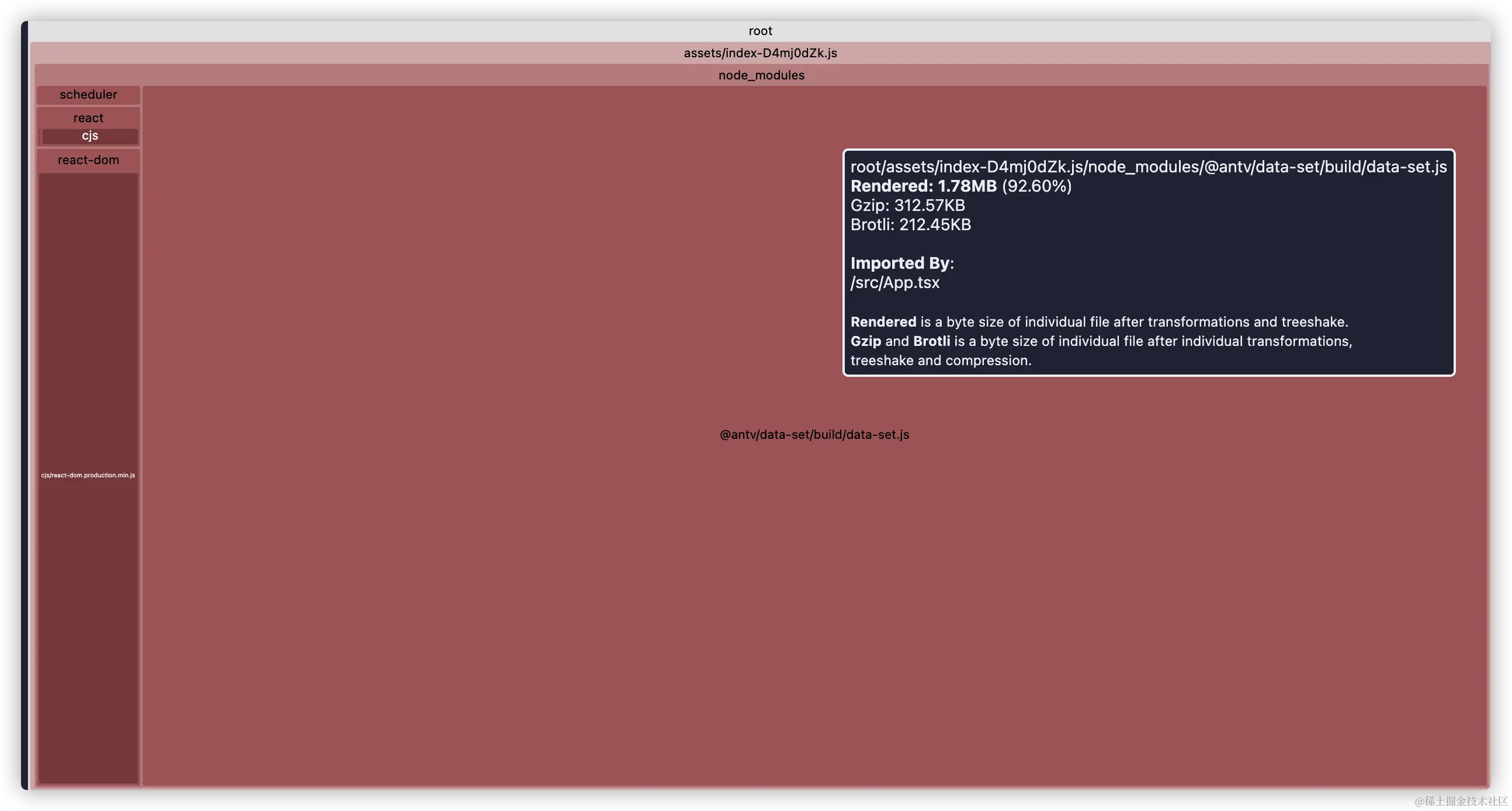The height and width of the screenshot is (811, 1512).
Task: Click the watermark text at bottom right
Action: [x=1459, y=800]
